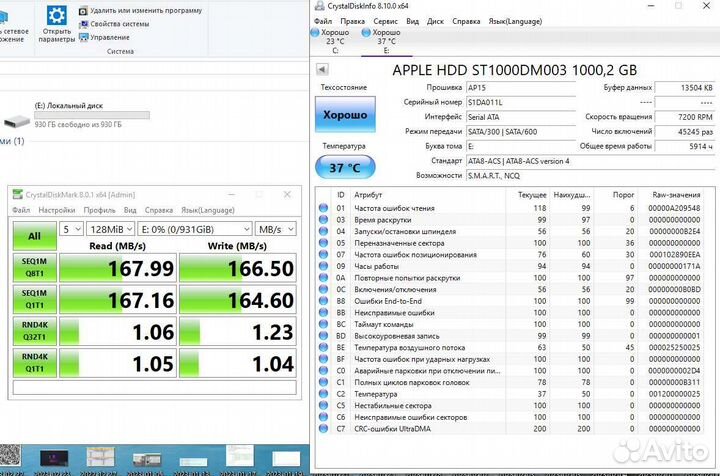Click the QR code icon on the taskbar
The image size is (720, 476).
10,454
